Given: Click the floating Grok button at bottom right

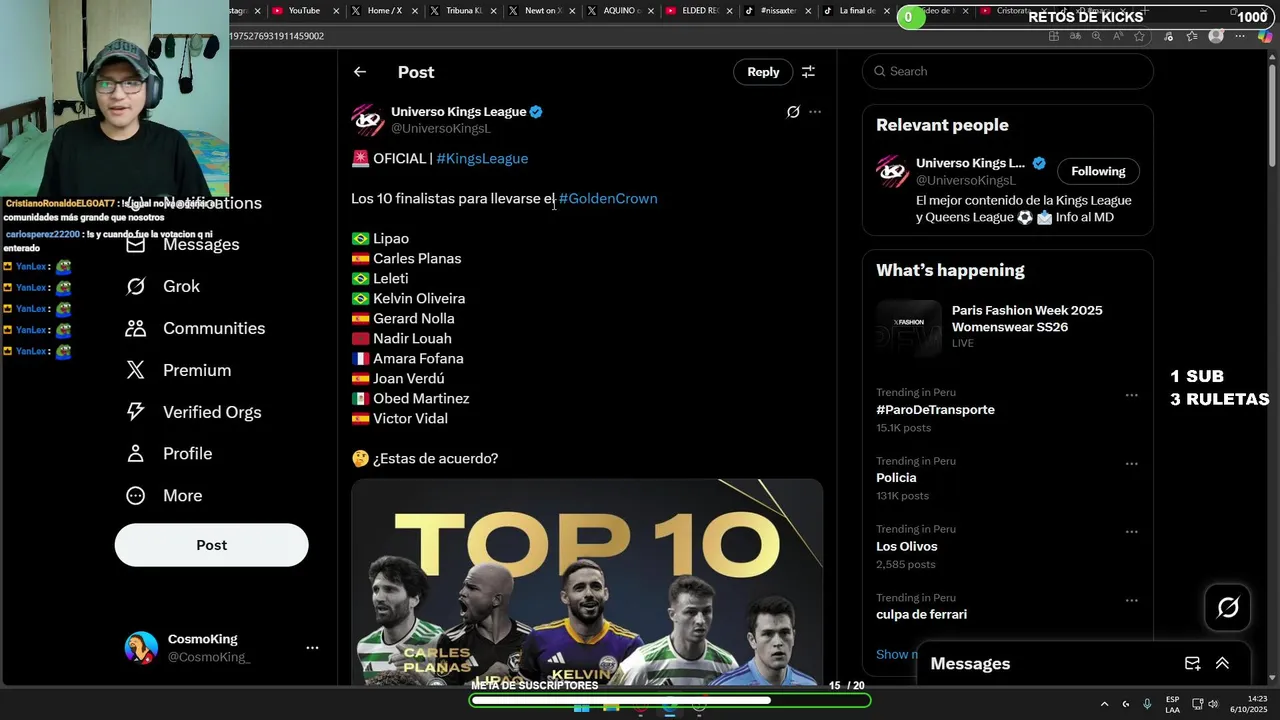Looking at the screenshot, I should click(x=1228, y=607).
